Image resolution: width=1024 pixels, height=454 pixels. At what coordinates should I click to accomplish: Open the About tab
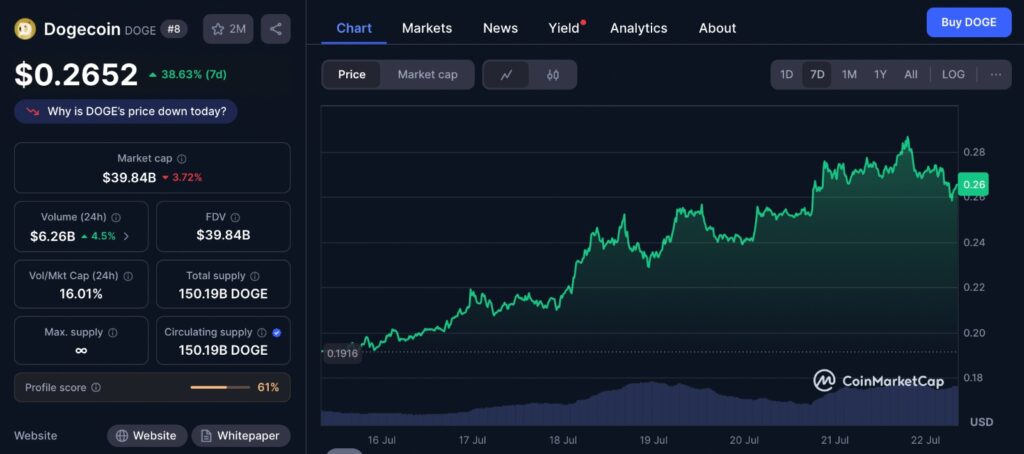click(717, 28)
